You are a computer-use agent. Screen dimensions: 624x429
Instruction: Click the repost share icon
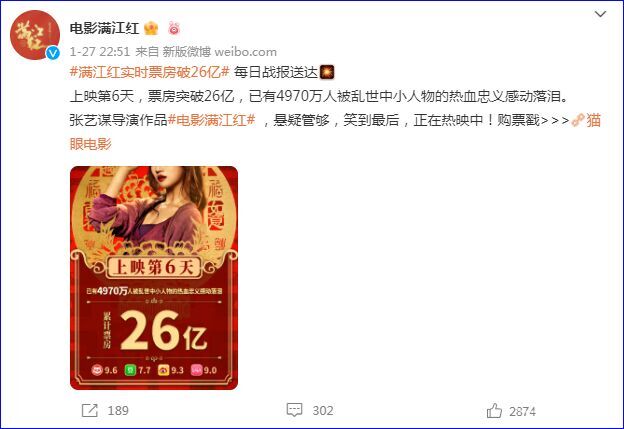pyautogui.click(x=90, y=410)
